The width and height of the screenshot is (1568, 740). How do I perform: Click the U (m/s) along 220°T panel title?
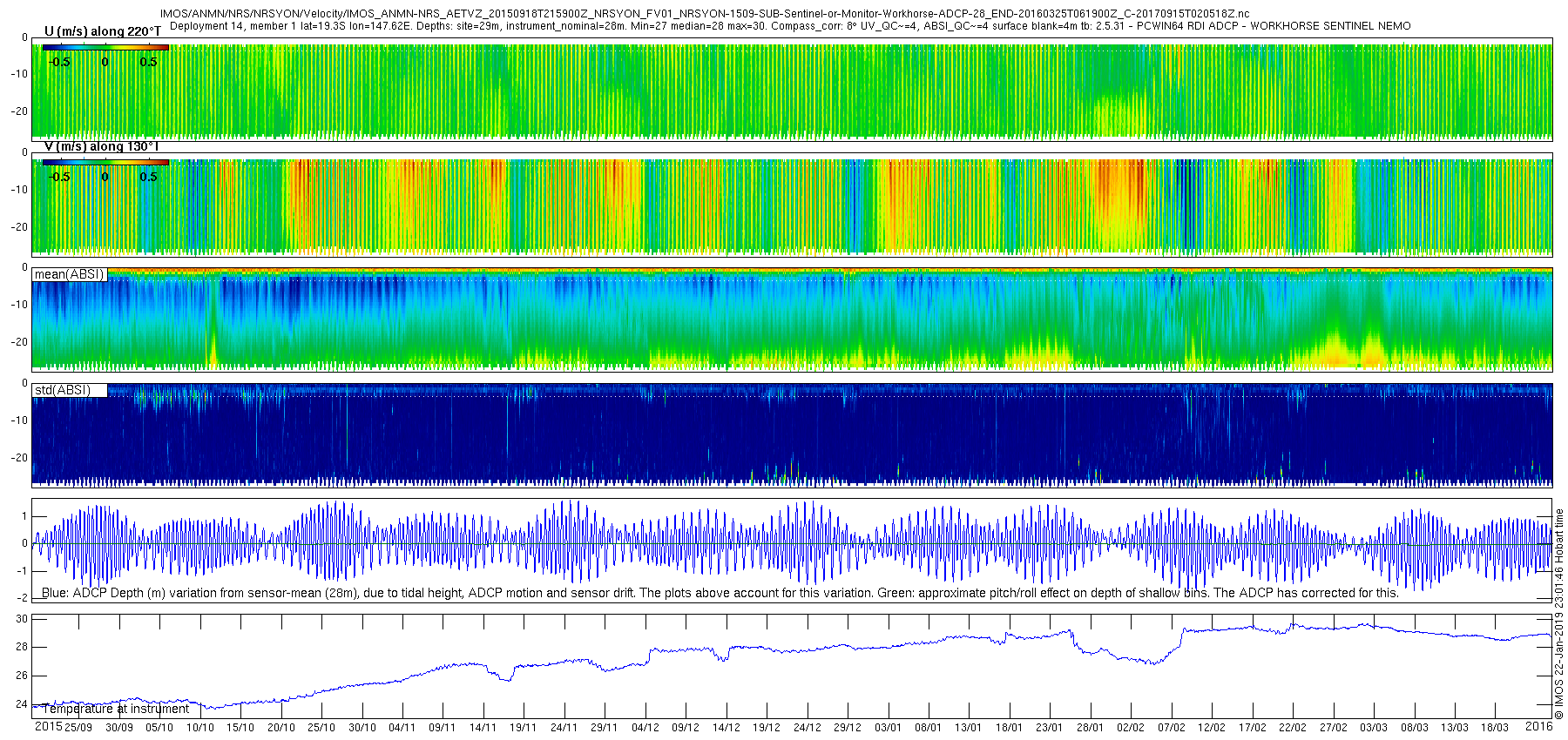coord(103,31)
